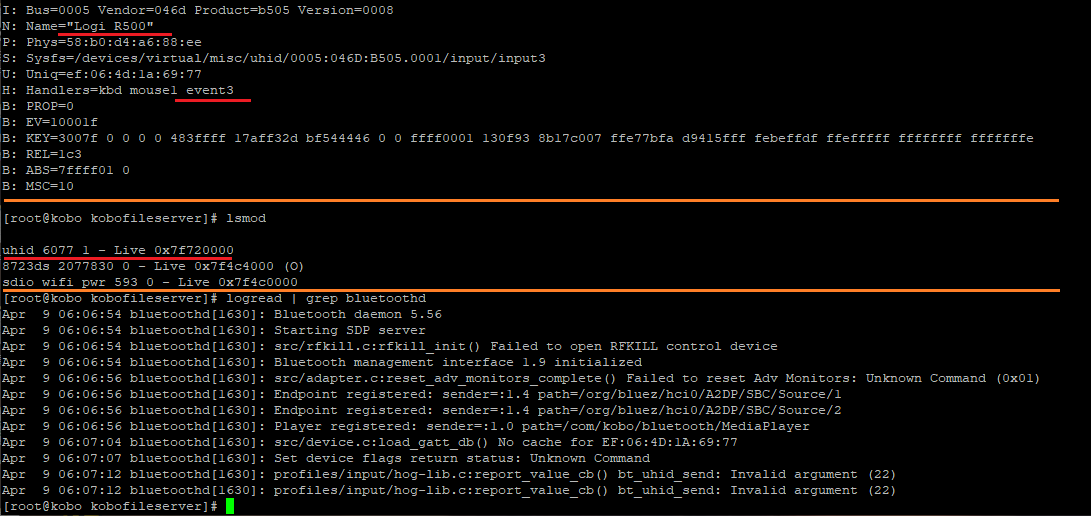Image resolution: width=1091 pixels, height=516 pixels.
Task: Click the "Logi R500" device name
Action: point(119,26)
